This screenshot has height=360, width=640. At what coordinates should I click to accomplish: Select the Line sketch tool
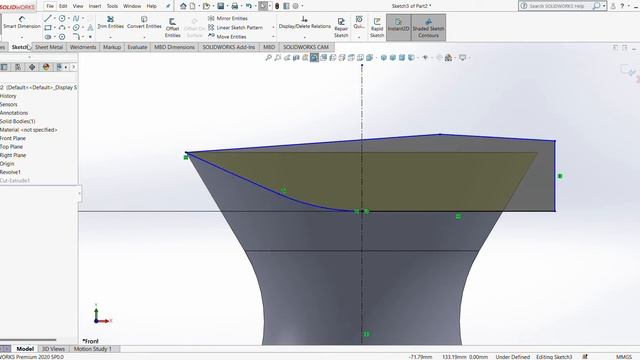pyautogui.click(x=48, y=18)
